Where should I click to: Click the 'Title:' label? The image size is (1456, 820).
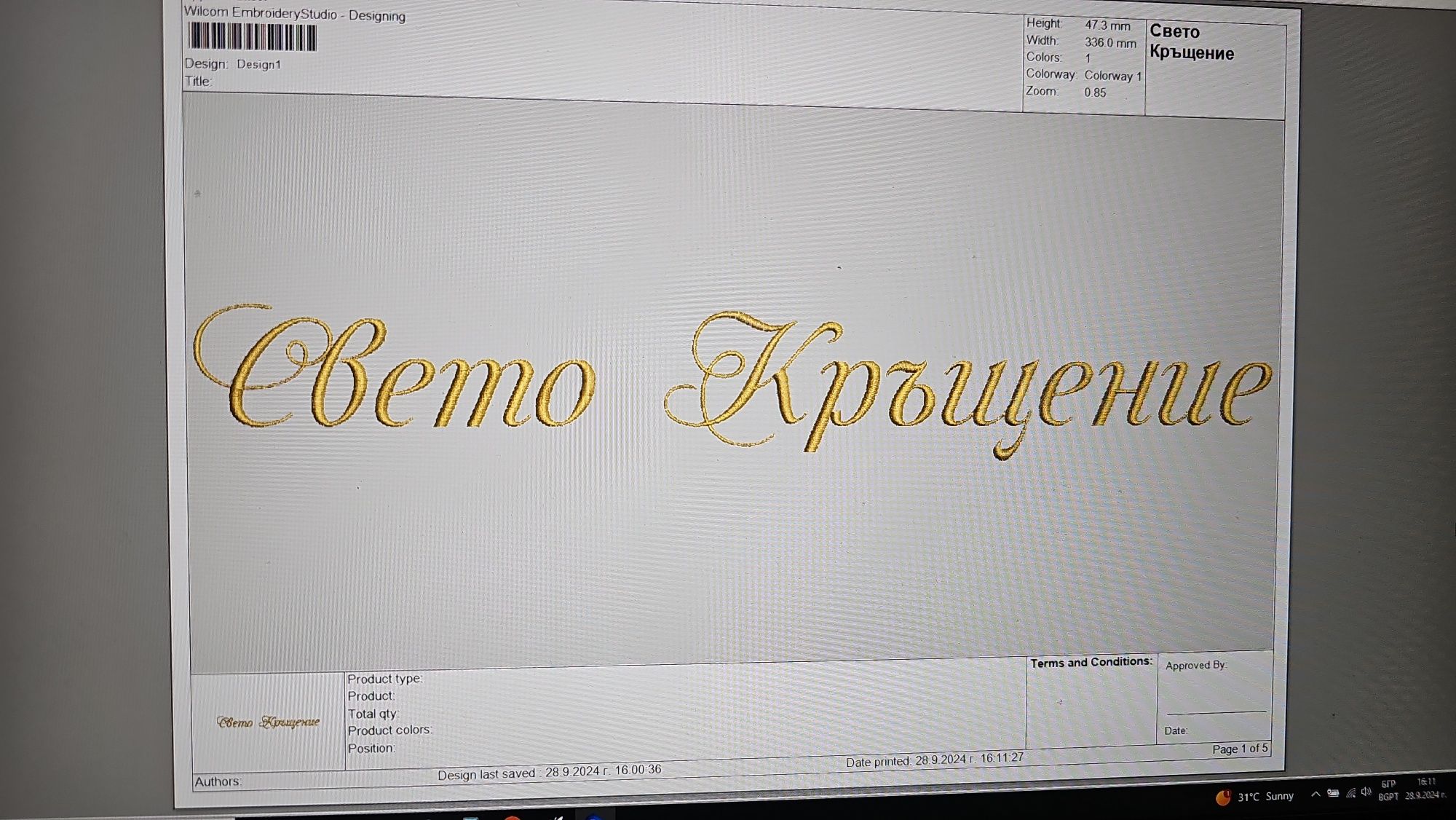[198, 81]
